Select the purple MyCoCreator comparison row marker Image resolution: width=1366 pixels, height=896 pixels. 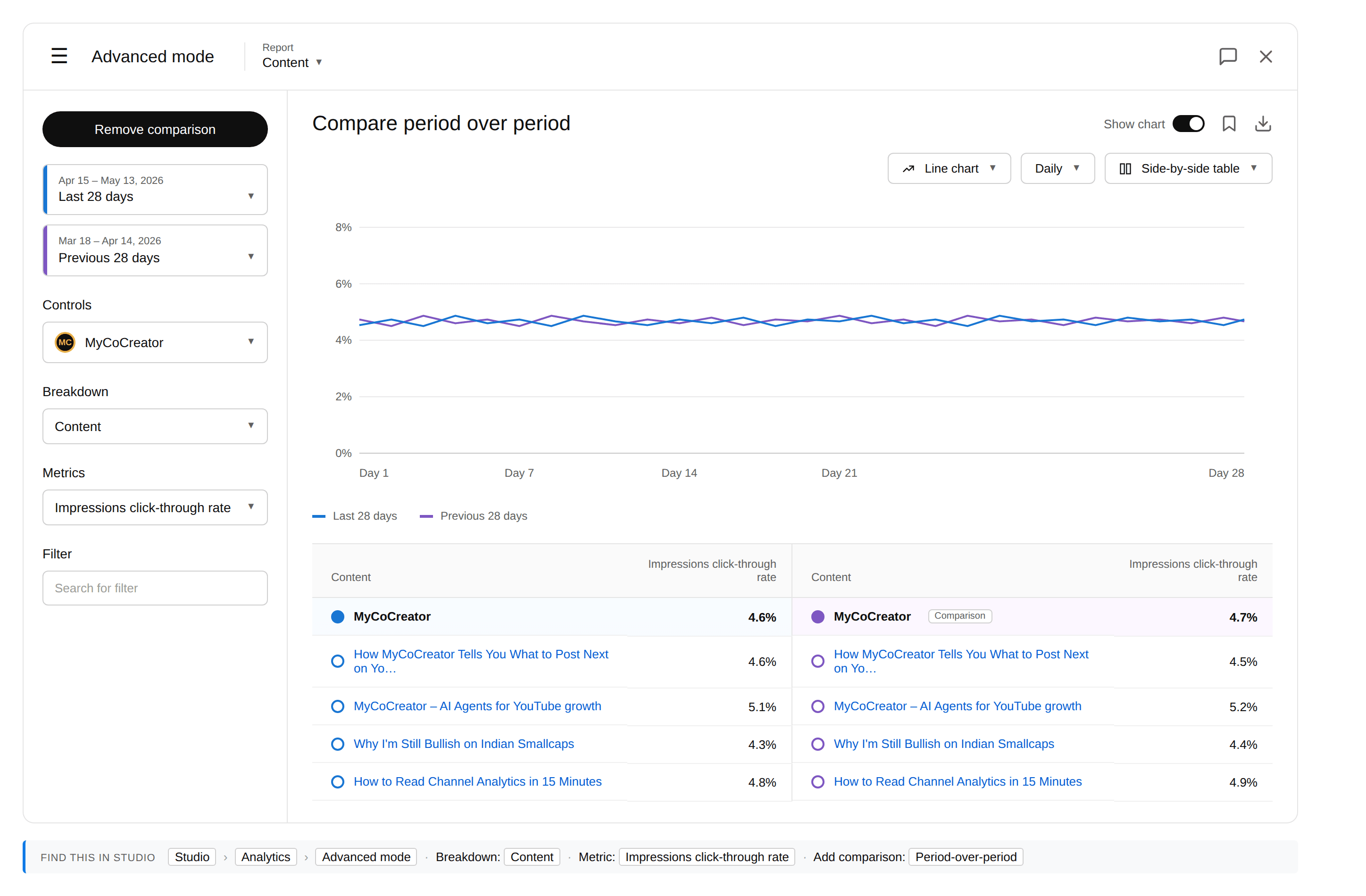coord(818,616)
